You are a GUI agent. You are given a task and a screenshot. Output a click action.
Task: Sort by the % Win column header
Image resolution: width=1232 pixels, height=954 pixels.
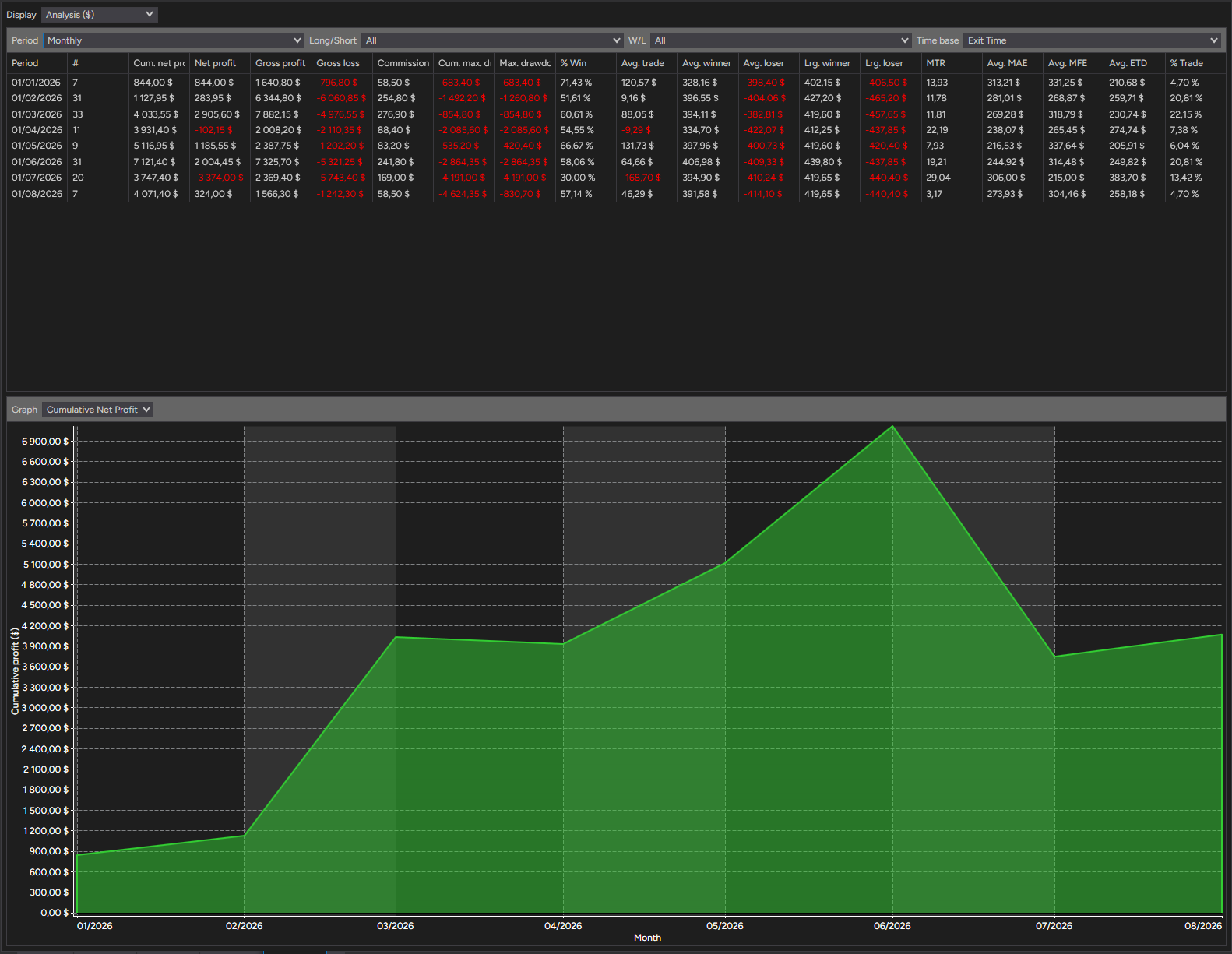point(586,63)
